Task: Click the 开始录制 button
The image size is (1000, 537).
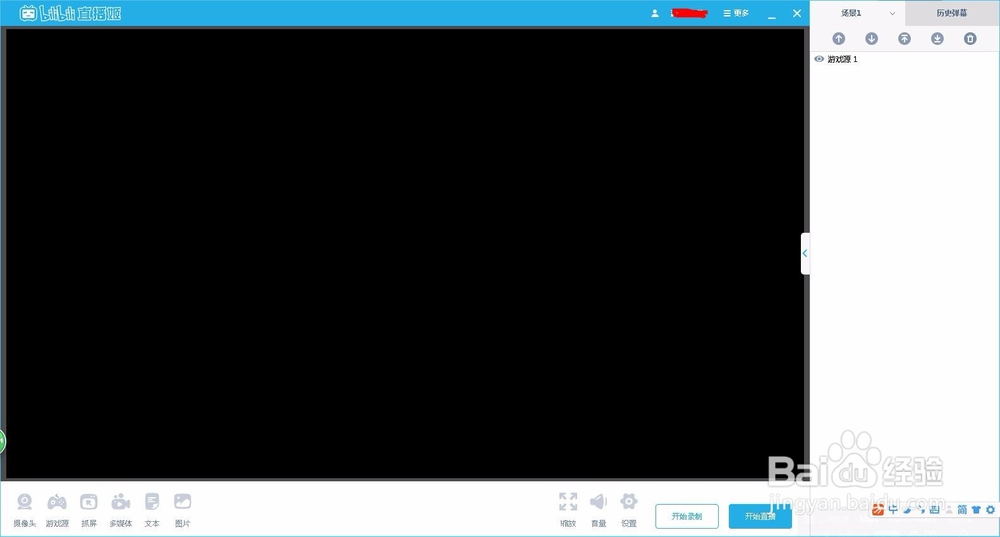Action: [687, 516]
